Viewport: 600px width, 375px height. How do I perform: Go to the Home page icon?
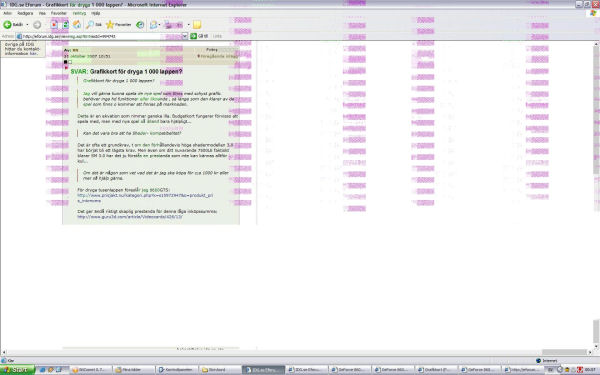click(x=77, y=24)
